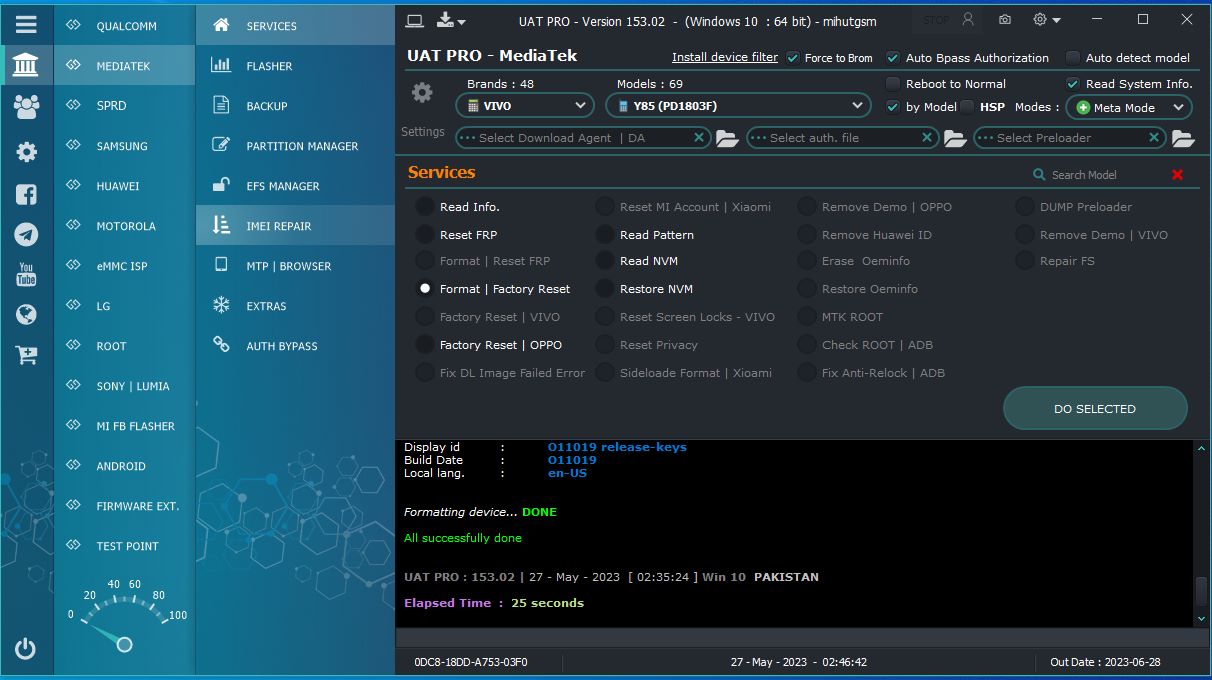Browse folder for Preloader file
This screenshot has height=680, width=1212.
click(1183, 138)
